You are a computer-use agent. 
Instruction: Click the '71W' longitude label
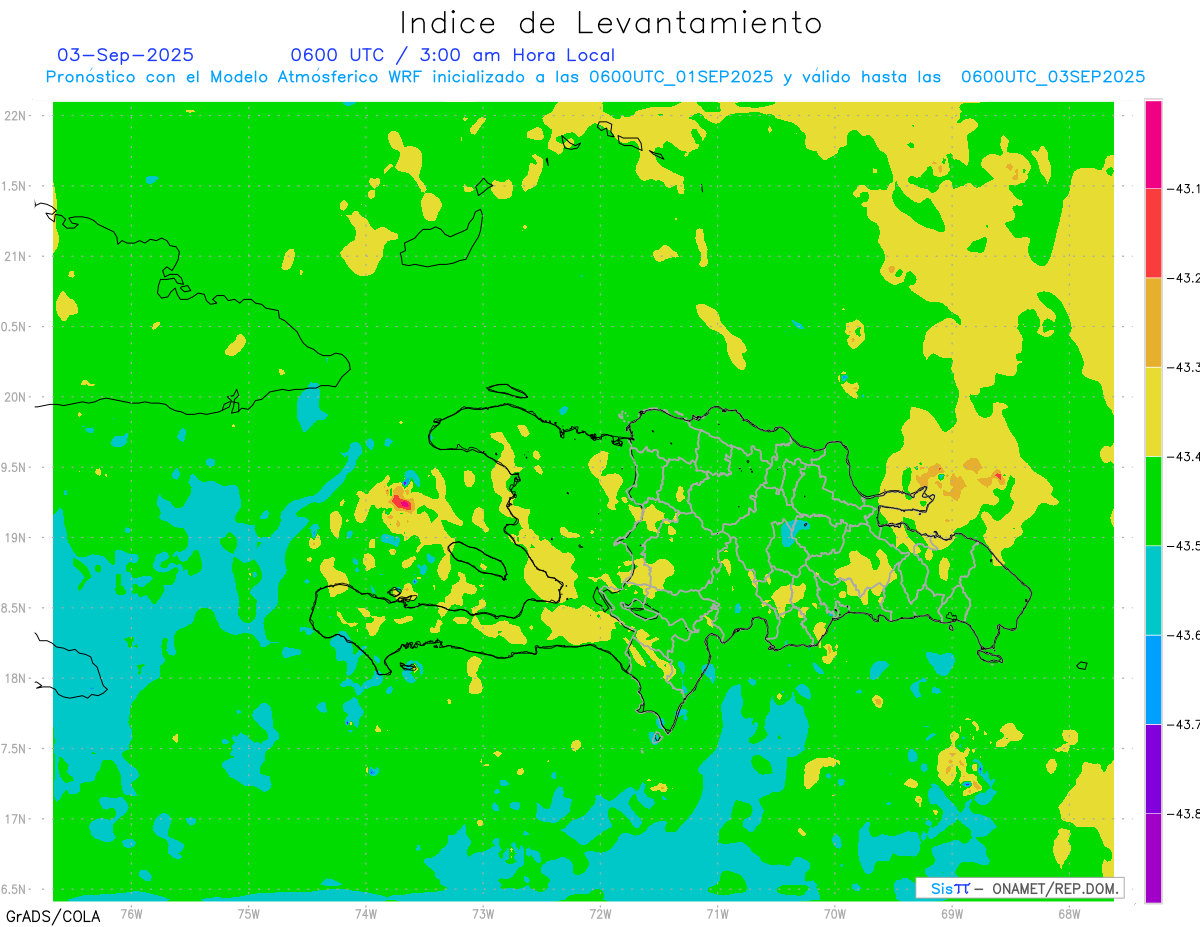coord(717,913)
